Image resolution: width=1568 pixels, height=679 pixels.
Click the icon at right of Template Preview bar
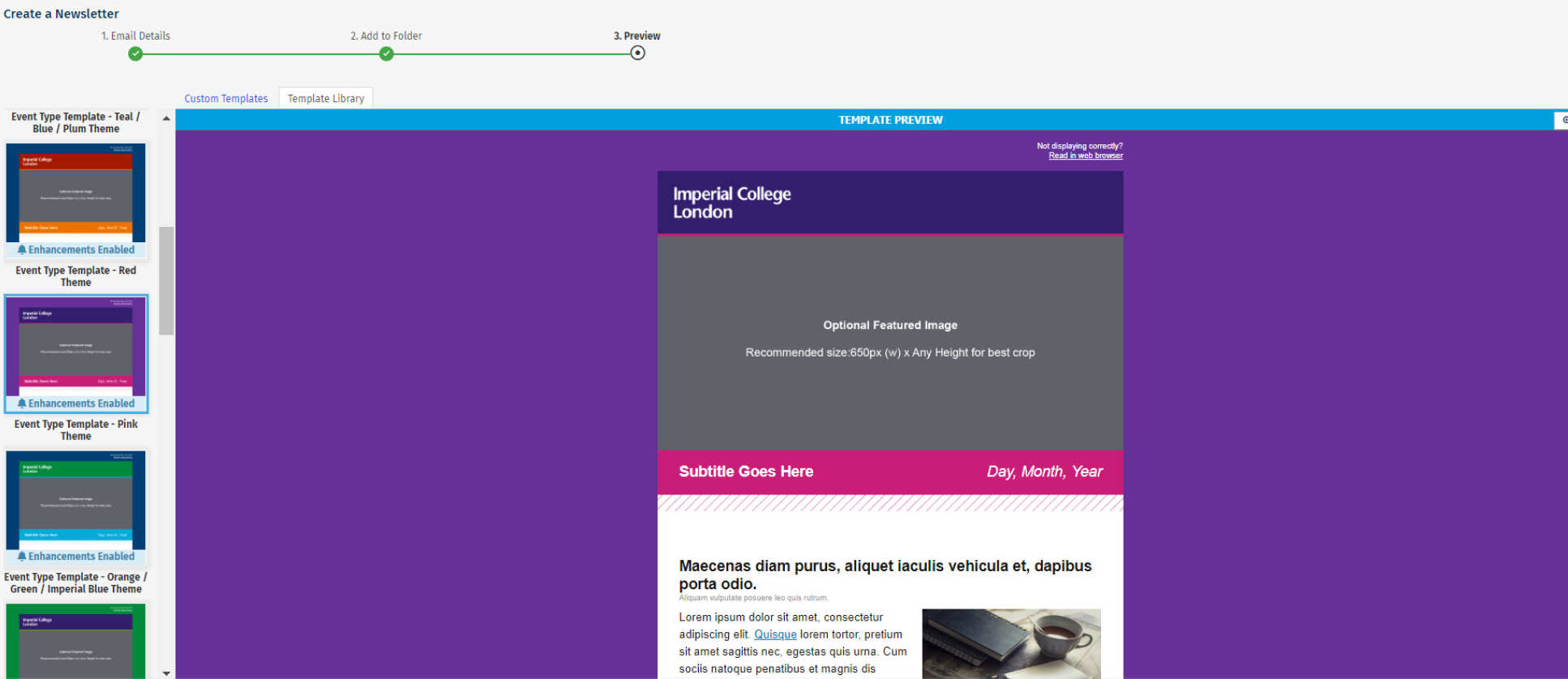point(1562,120)
